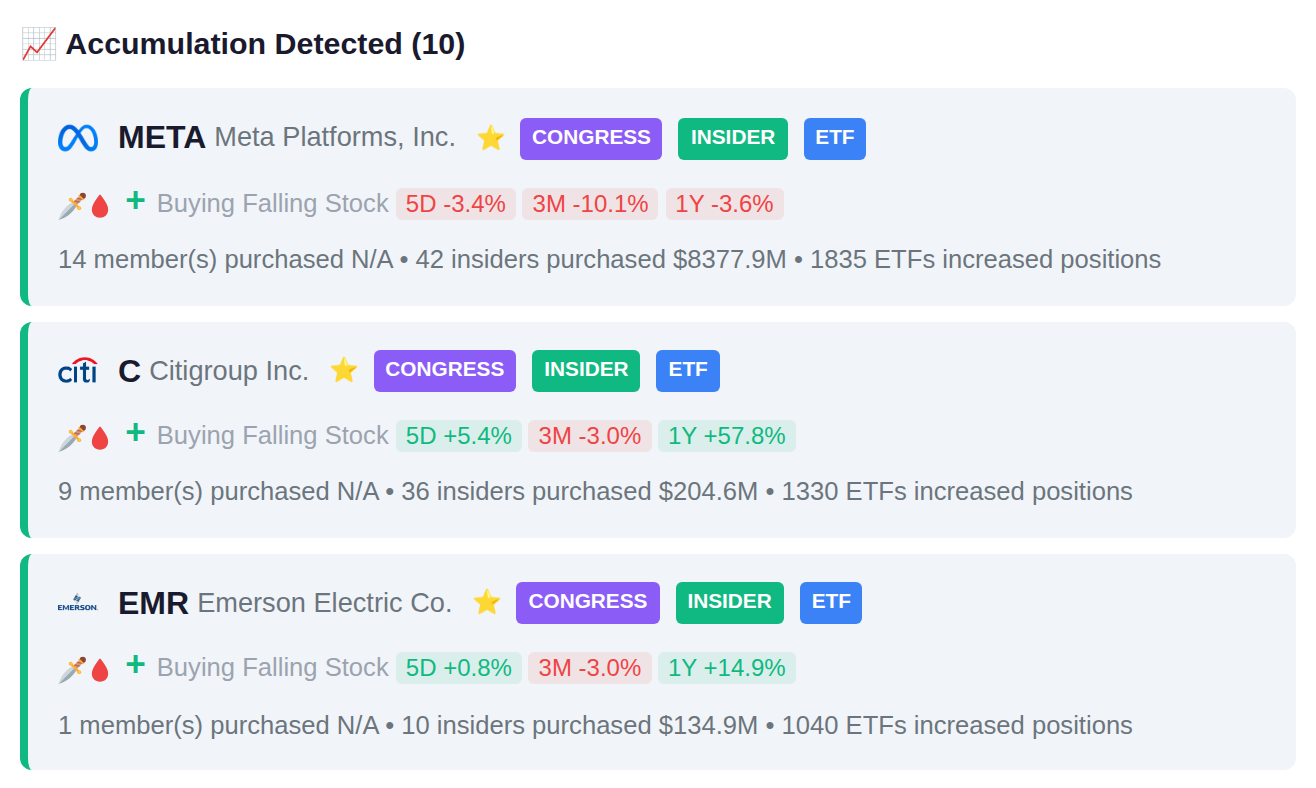Click the green plus icon in EMR card

(x=135, y=665)
